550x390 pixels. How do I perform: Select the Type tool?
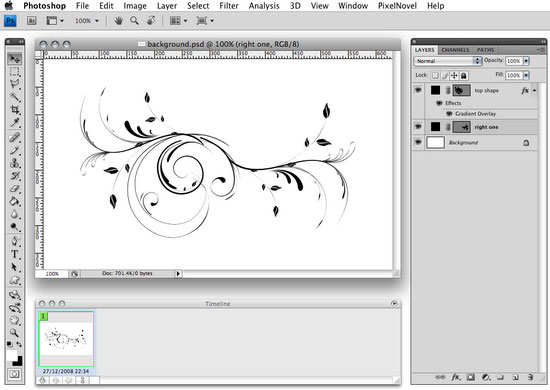click(x=14, y=254)
